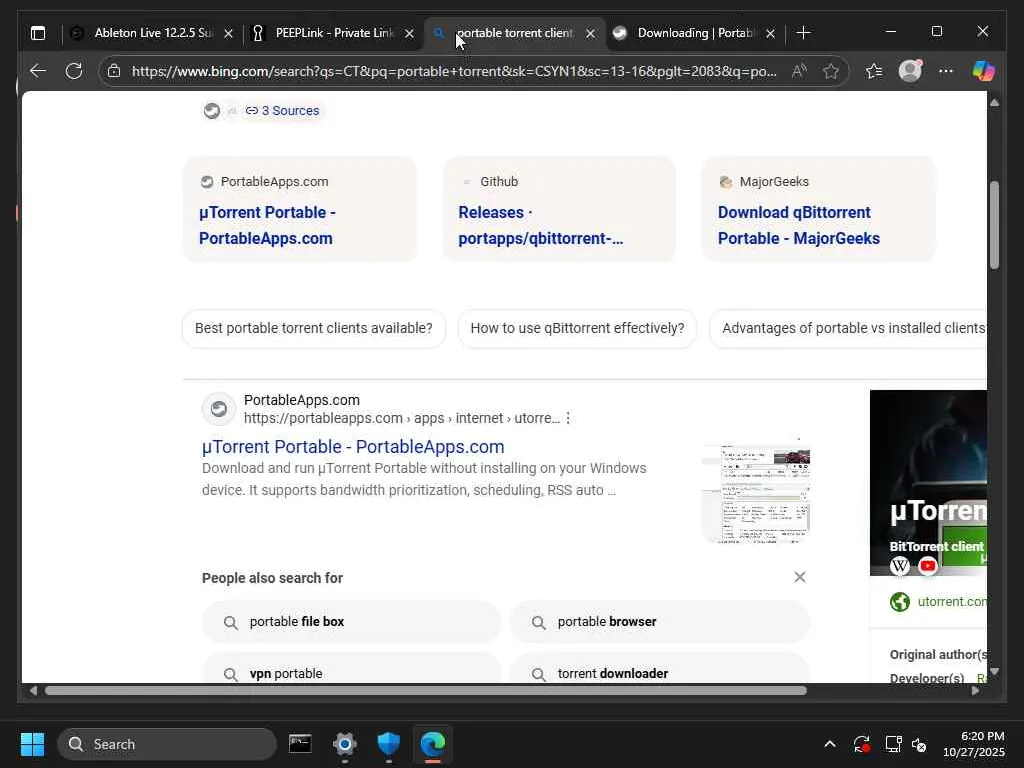Open utorrent.com website link
This screenshot has width=1024, height=768.
coord(952,601)
